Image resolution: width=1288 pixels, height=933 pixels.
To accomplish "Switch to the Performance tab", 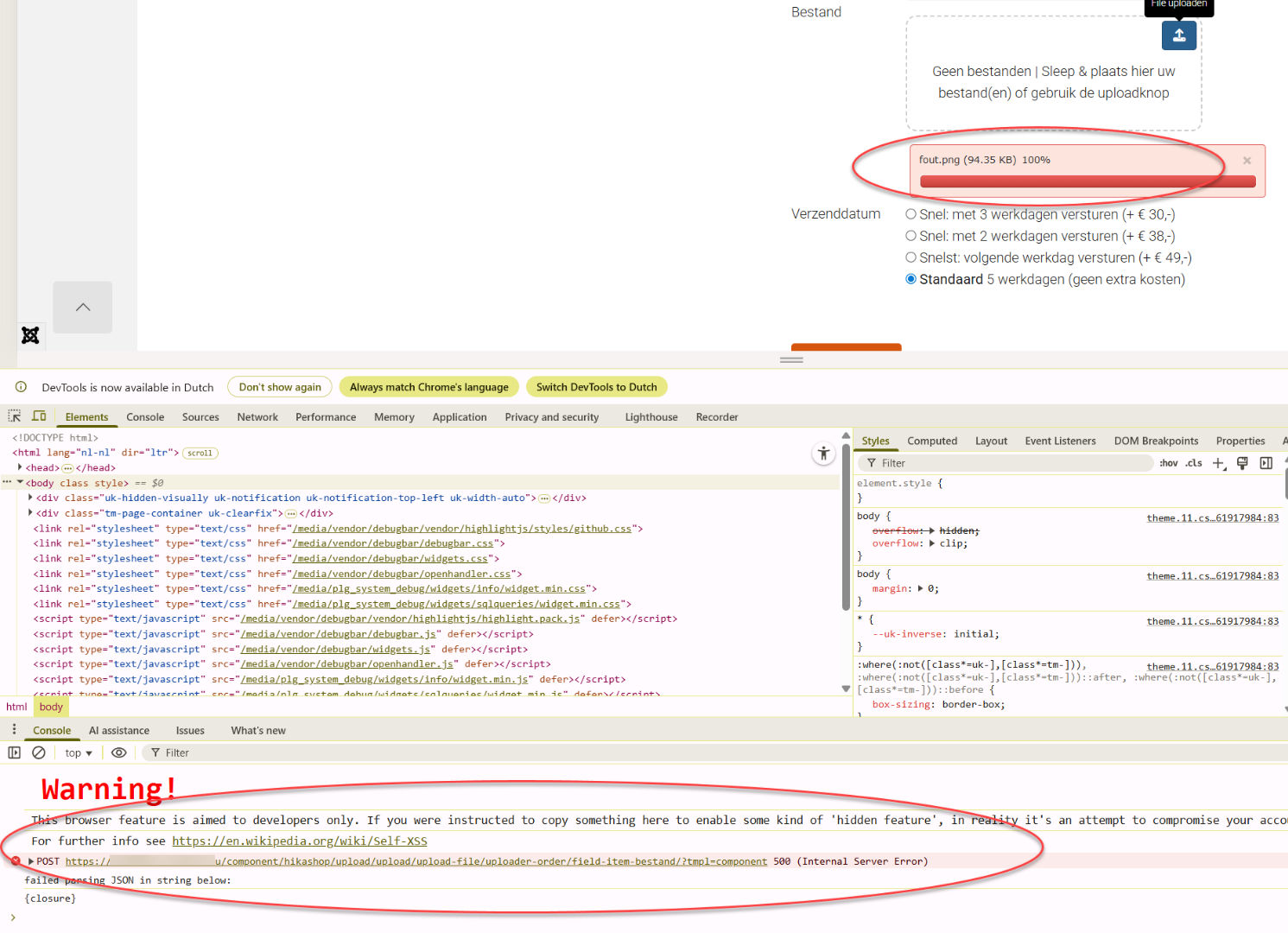I will coord(326,417).
